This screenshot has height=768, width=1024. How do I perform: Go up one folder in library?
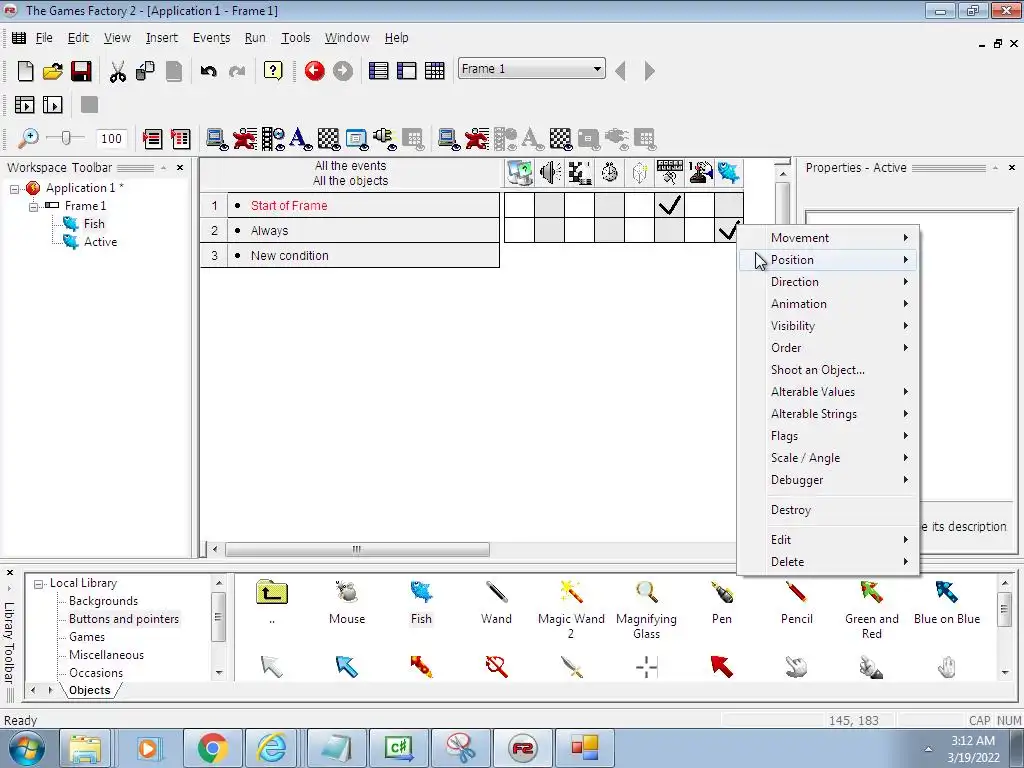[272, 593]
